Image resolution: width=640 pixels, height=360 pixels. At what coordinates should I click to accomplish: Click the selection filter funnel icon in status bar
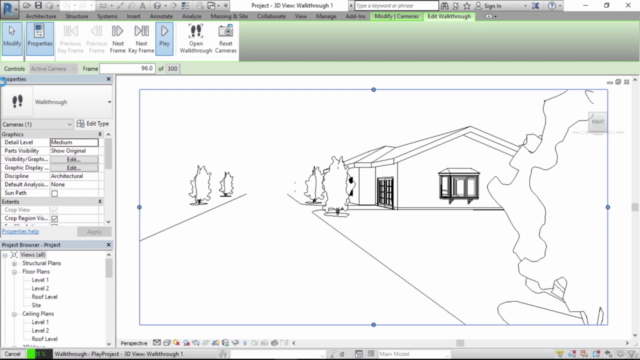pos(632,354)
